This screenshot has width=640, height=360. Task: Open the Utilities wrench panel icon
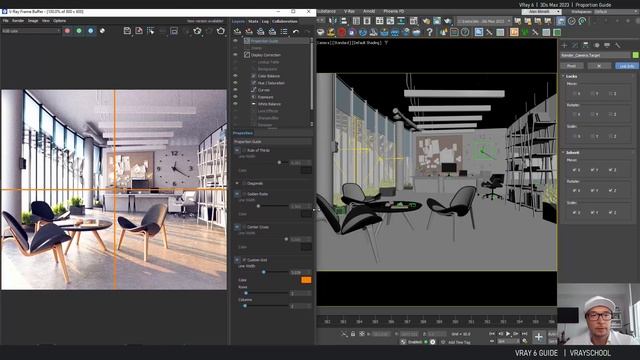point(618,45)
